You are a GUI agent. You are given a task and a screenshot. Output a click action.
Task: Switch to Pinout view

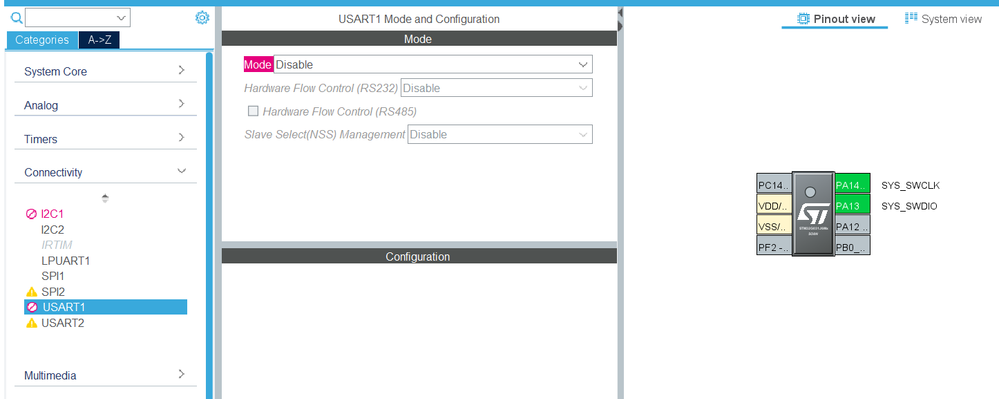tap(836, 19)
